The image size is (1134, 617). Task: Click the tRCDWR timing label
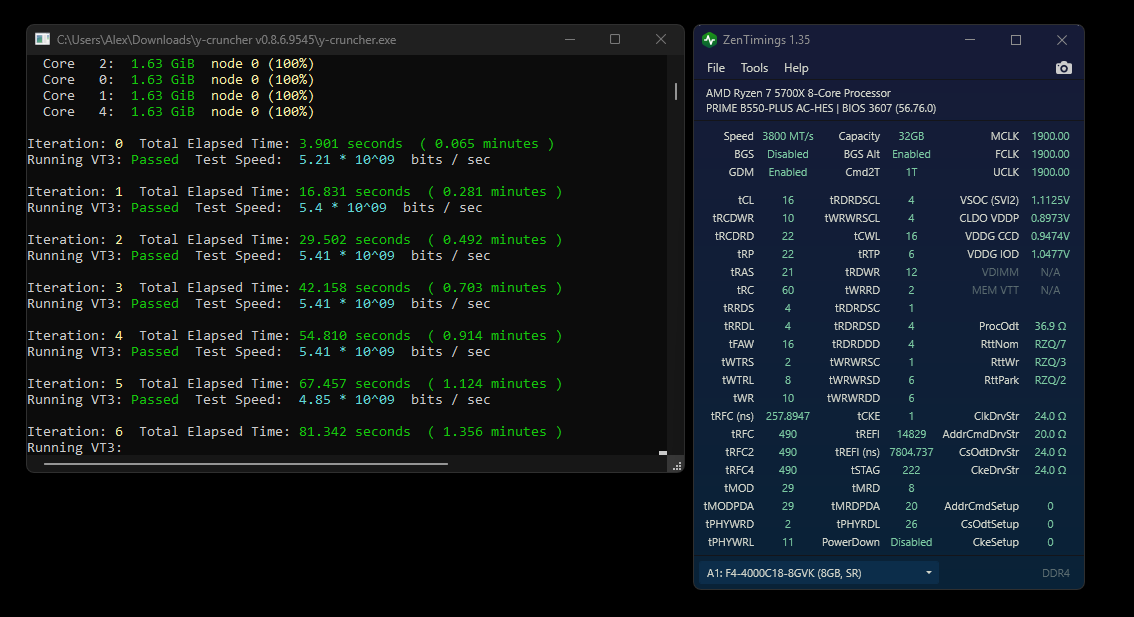pyautogui.click(x=733, y=218)
